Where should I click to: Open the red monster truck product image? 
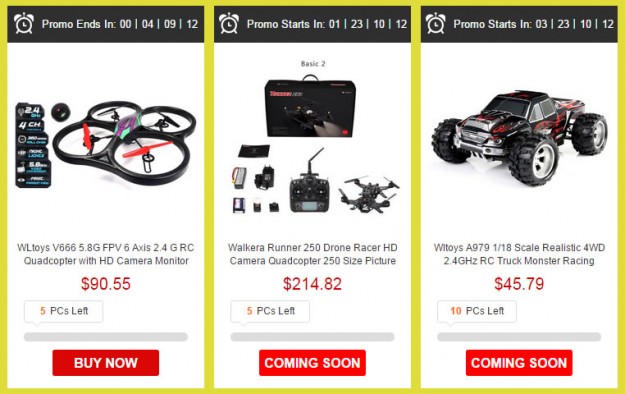pos(519,138)
